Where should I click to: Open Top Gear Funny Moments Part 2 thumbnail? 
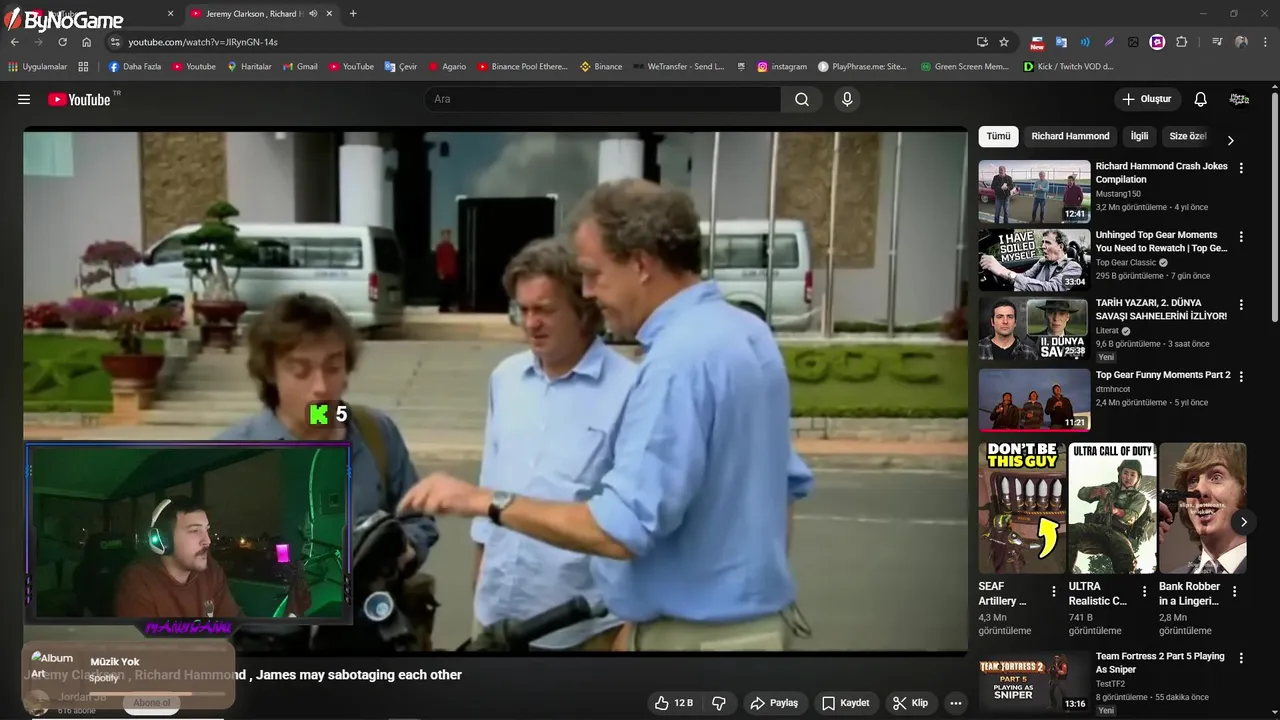(1034, 400)
